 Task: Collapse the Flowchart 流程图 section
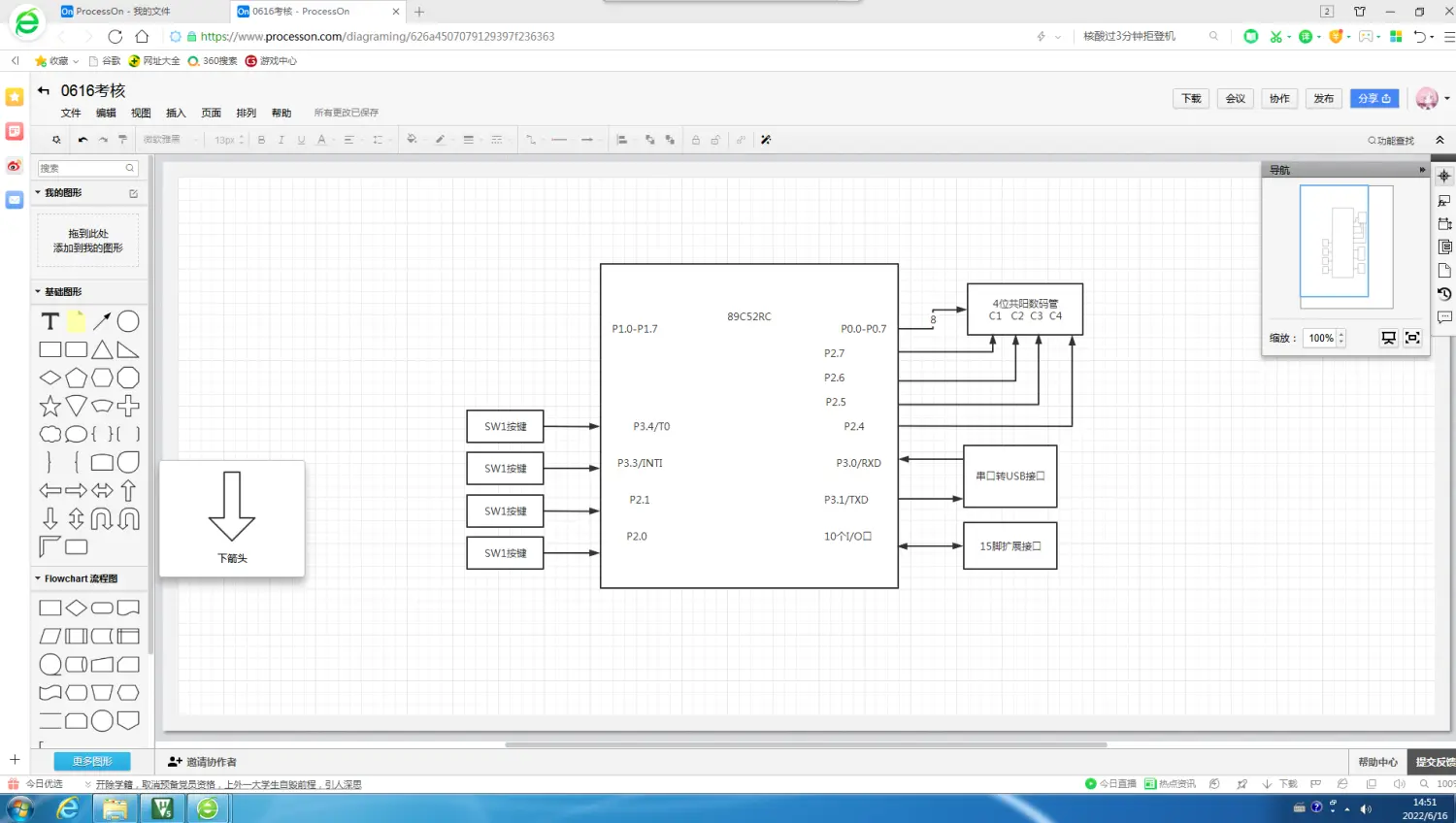pos(39,578)
